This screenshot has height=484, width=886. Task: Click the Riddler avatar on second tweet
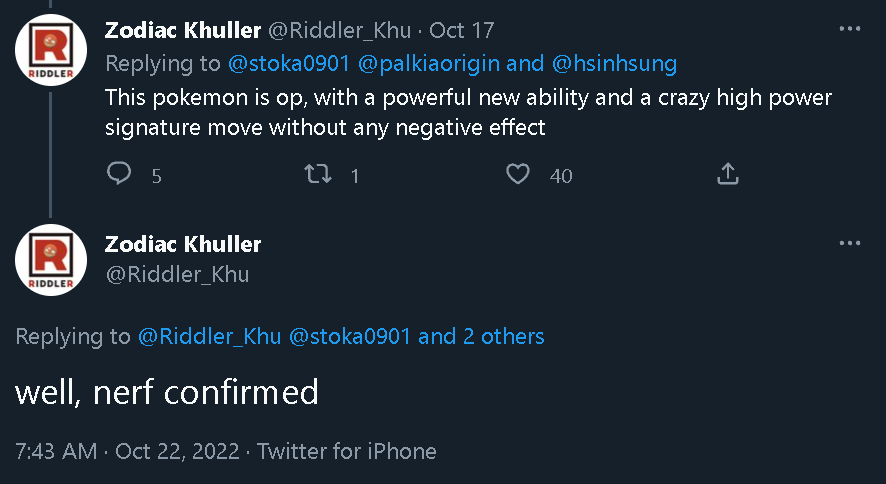click(50, 260)
